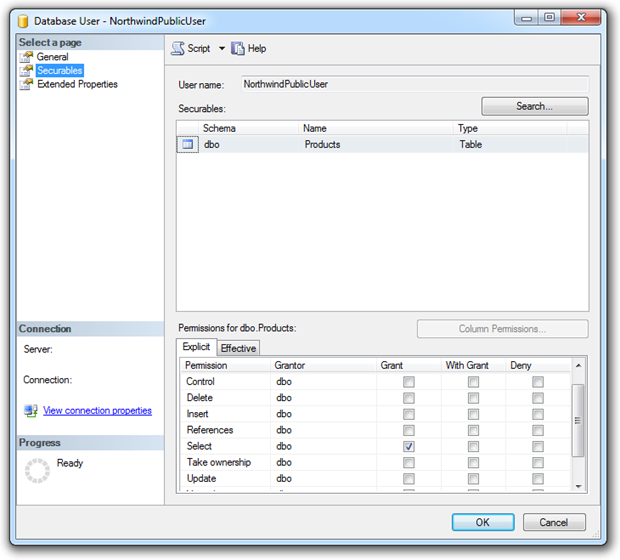620x560 pixels.
Task: Click the Help icon in toolbar
Action: [238, 49]
